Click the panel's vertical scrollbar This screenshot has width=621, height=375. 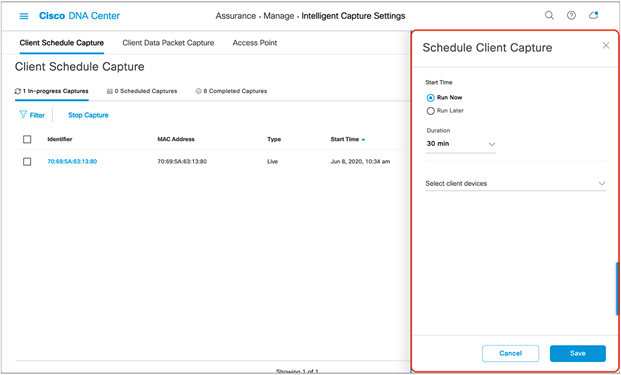click(617, 288)
